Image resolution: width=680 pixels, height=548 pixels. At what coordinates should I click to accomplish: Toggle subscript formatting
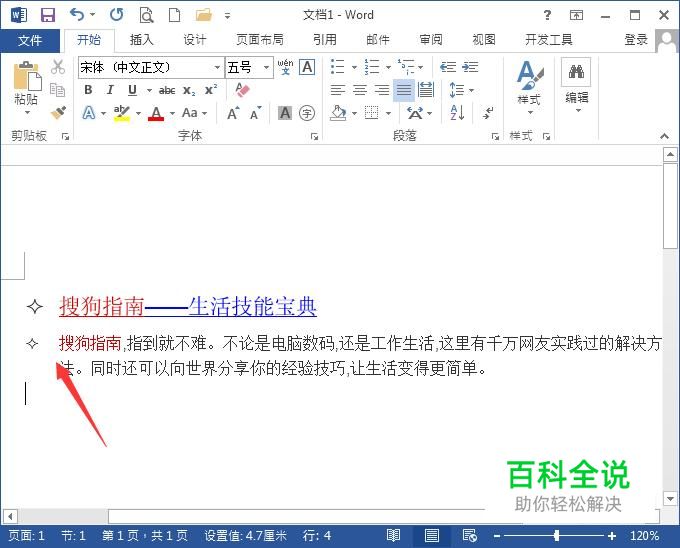click(189, 90)
